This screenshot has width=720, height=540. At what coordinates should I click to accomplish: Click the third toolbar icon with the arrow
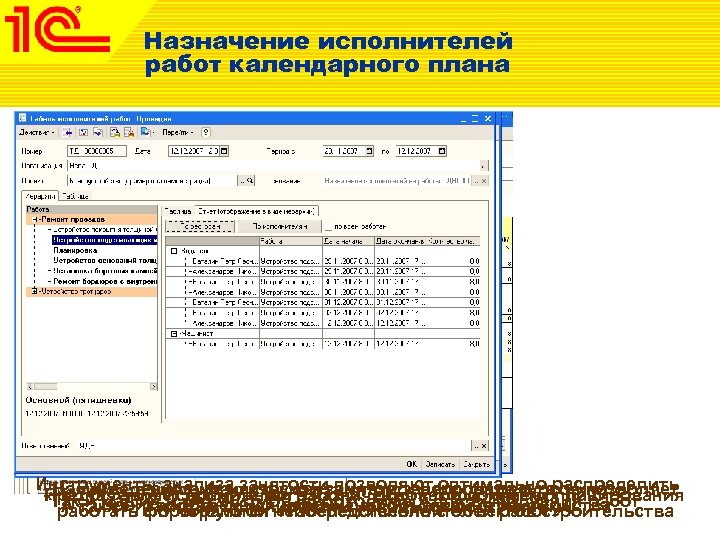[98, 133]
